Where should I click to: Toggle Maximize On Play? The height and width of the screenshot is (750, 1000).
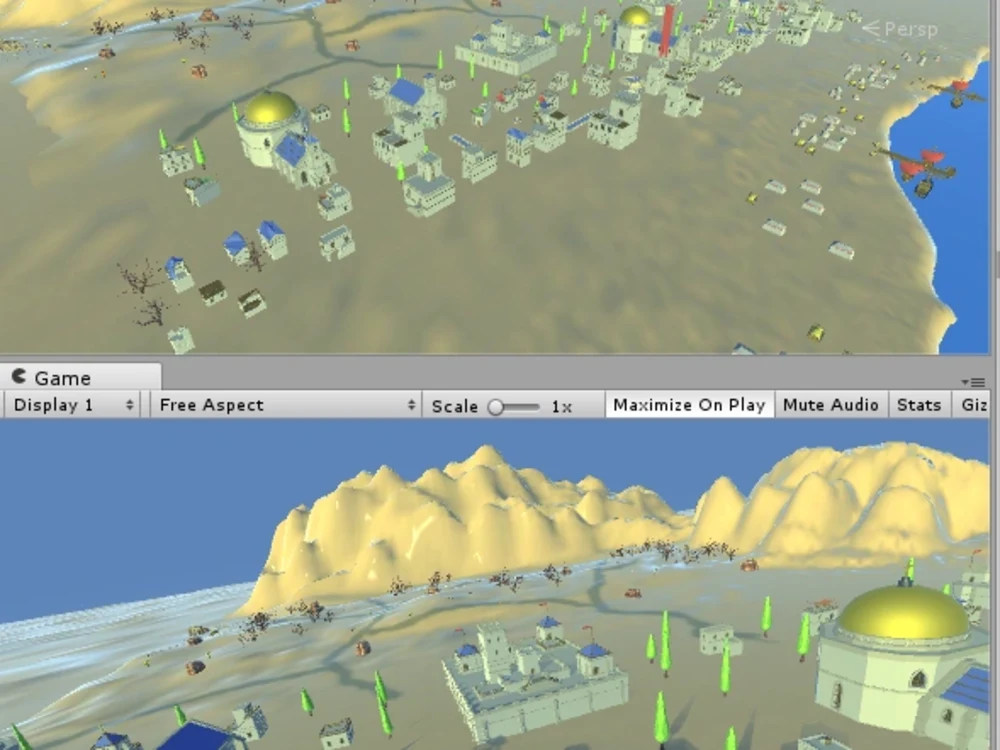coord(688,405)
